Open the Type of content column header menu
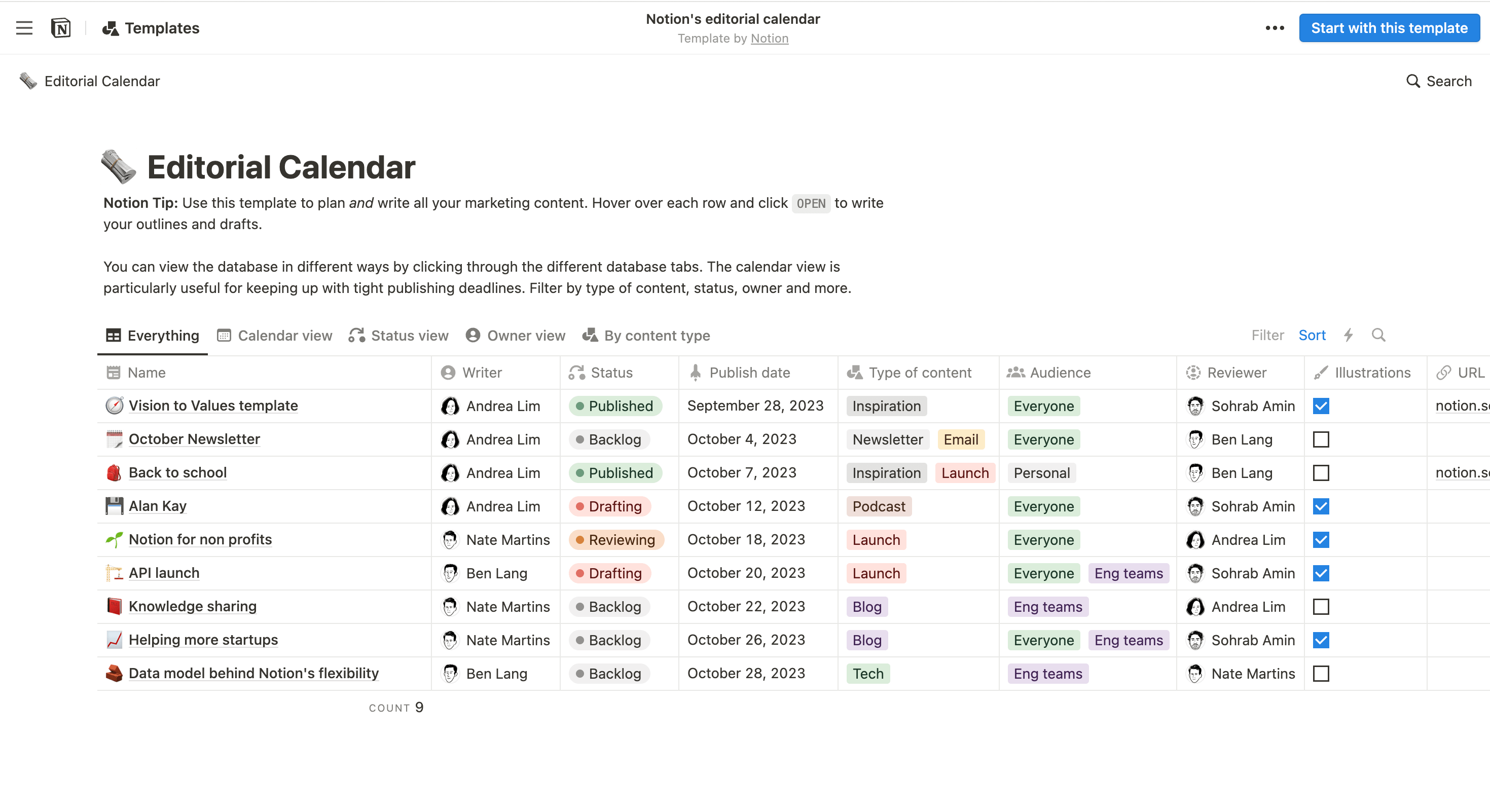 coord(919,373)
